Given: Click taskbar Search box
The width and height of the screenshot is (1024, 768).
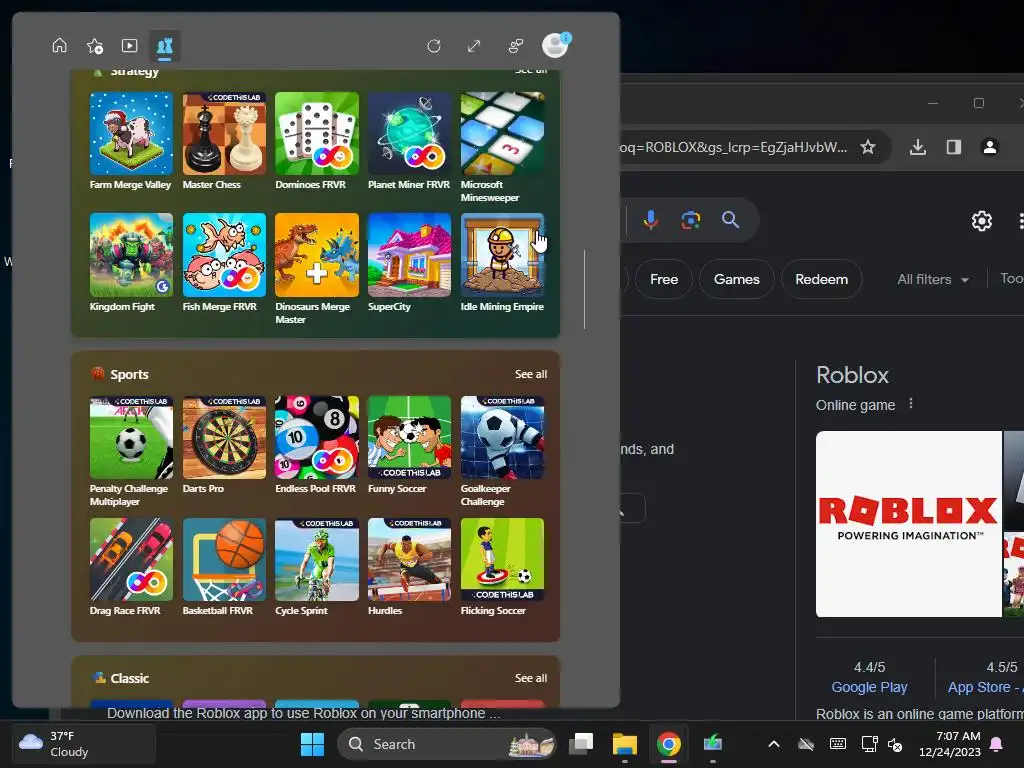Looking at the screenshot, I should tap(447, 744).
